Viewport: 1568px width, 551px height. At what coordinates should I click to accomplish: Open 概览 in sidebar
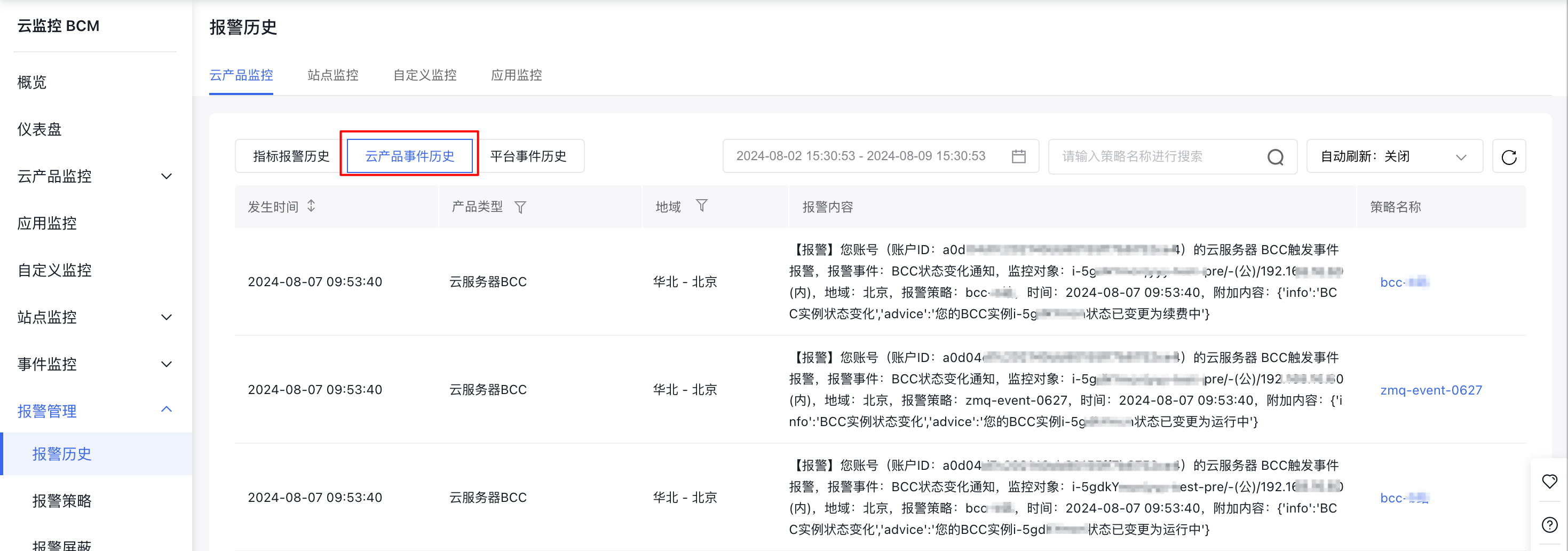point(31,82)
